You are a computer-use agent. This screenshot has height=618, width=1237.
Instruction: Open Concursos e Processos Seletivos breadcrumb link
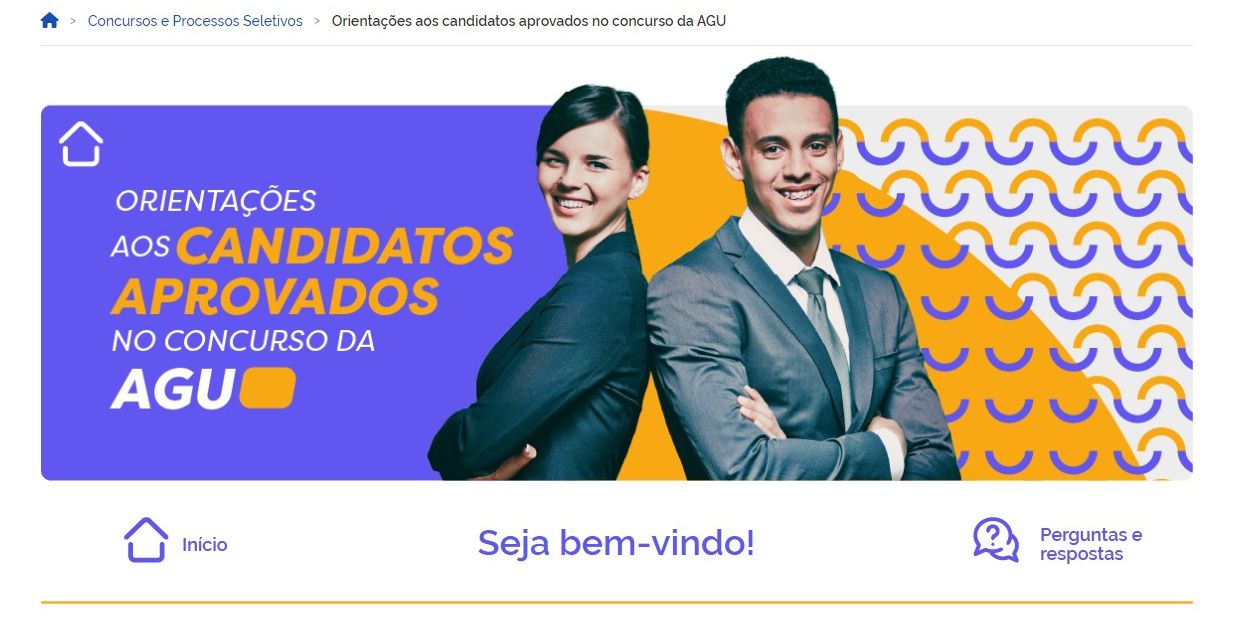[195, 21]
